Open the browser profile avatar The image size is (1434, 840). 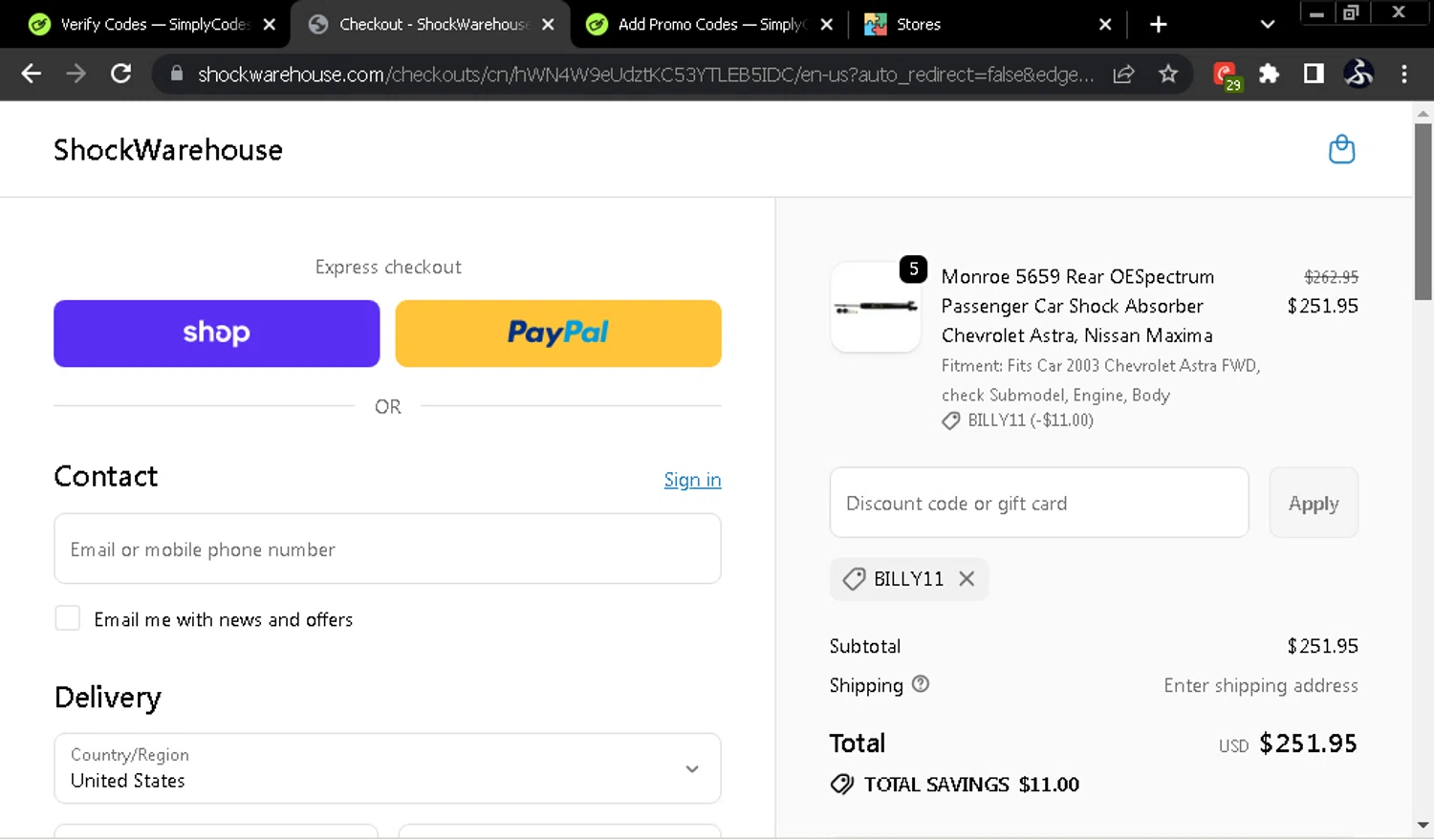pos(1358,74)
